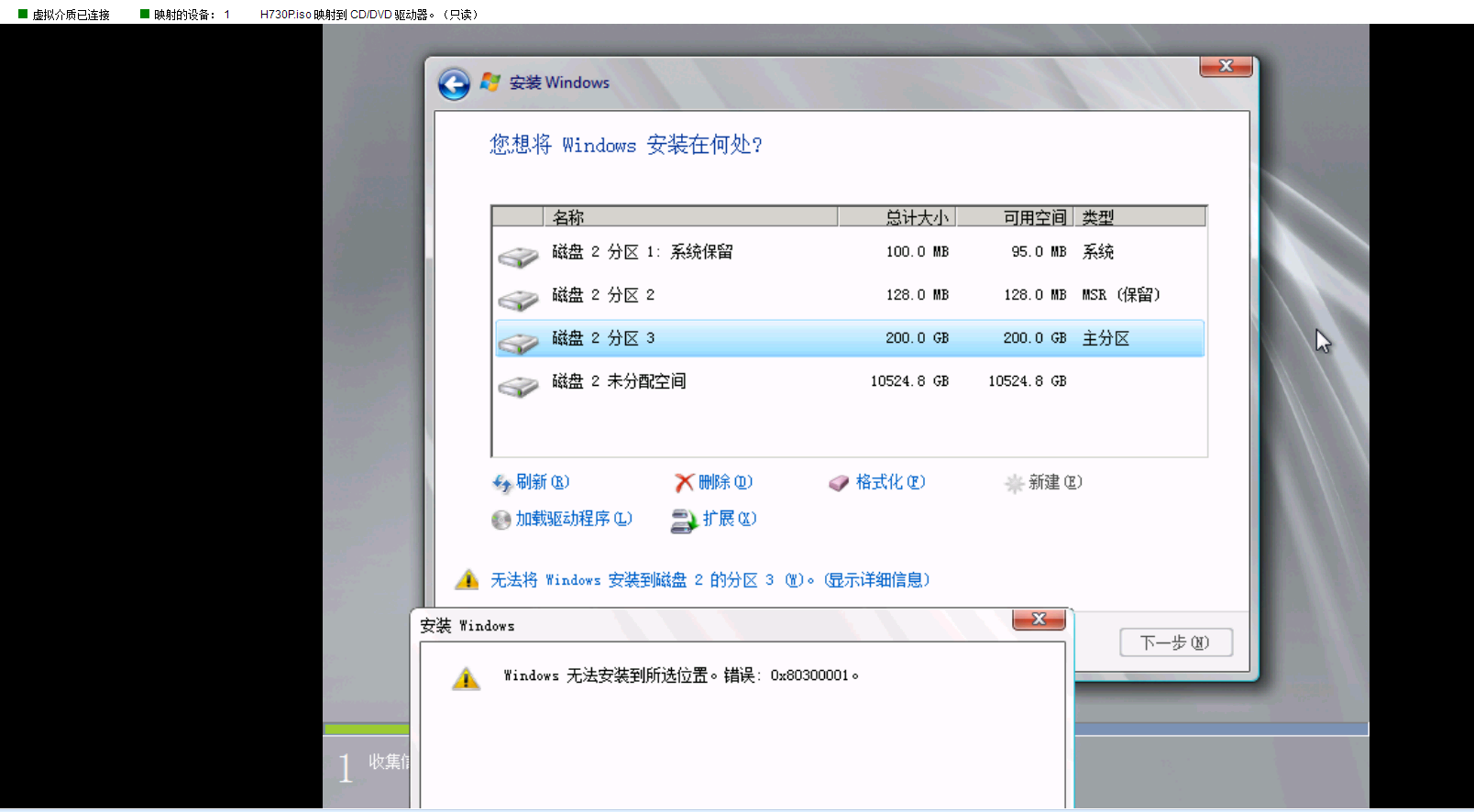This screenshot has width=1474, height=812.
Task: Click 格式化(F) link
Action: 890,482
